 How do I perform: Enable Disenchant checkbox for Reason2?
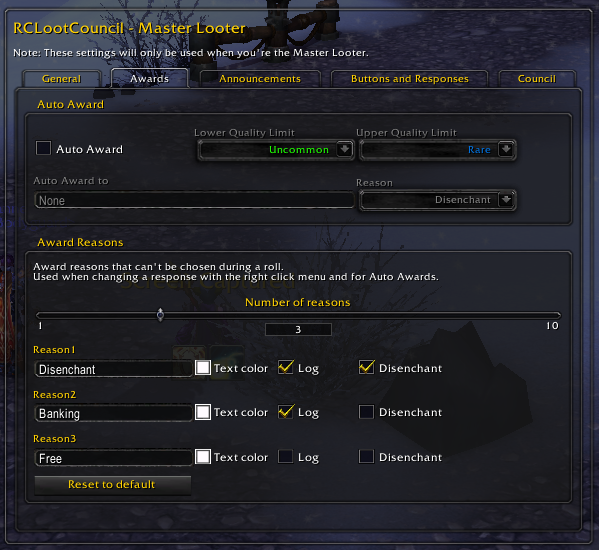[x=366, y=412]
